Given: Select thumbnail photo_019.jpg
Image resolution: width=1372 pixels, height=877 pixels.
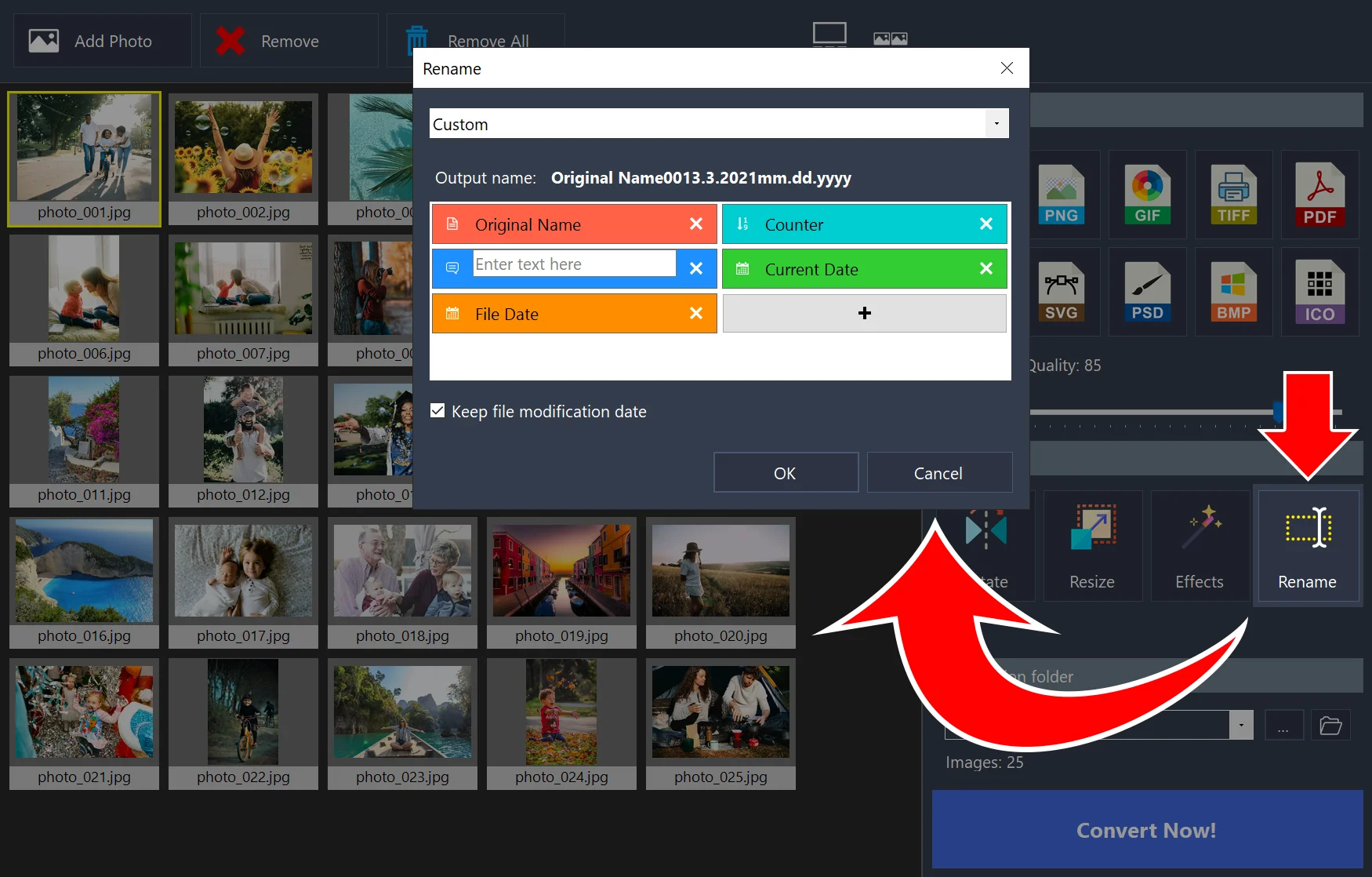Looking at the screenshot, I should click(561, 583).
